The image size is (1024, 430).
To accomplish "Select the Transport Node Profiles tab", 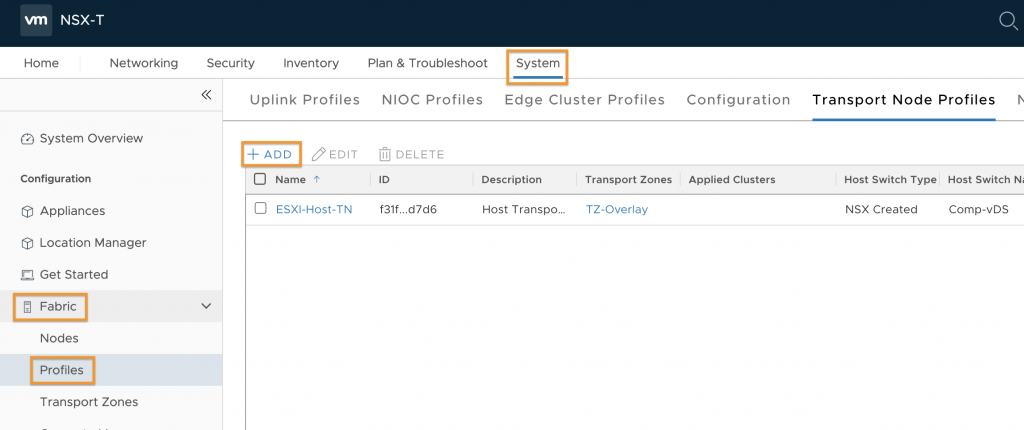I will (x=904, y=100).
